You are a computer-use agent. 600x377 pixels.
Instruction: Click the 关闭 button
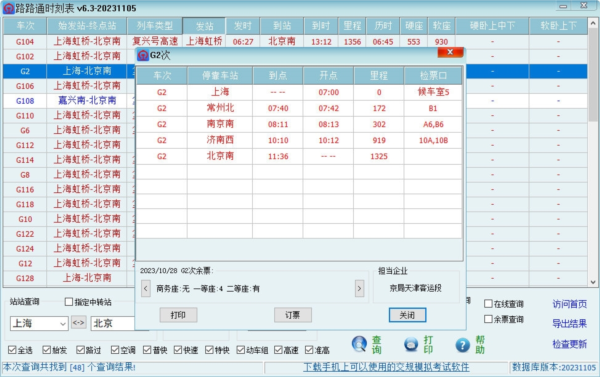pos(408,315)
